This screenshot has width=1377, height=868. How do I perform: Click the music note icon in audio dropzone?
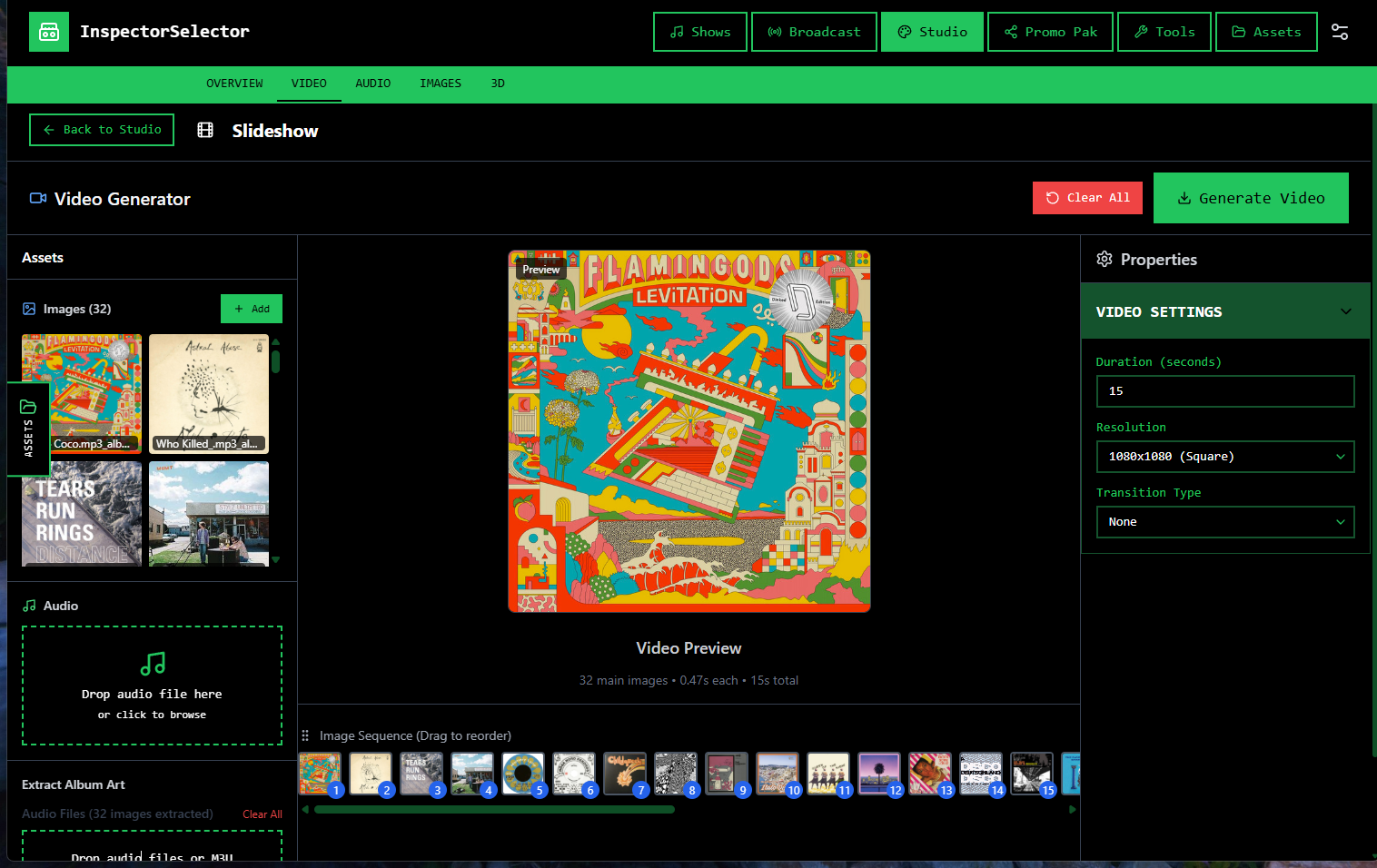coord(153,664)
